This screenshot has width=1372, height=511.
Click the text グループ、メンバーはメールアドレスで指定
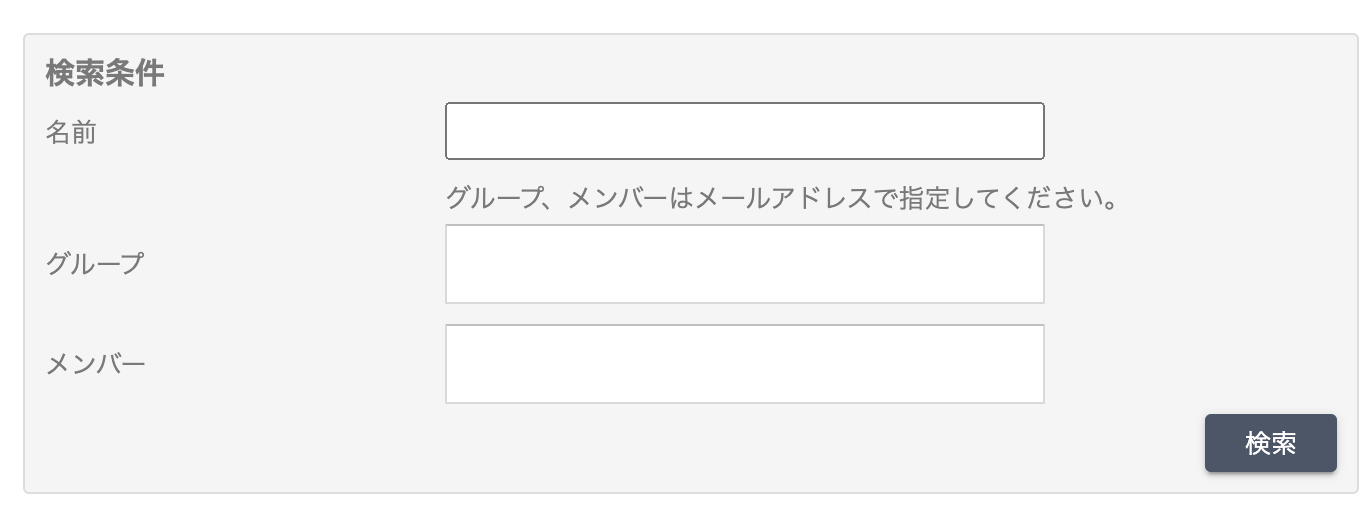coord(696,198)
